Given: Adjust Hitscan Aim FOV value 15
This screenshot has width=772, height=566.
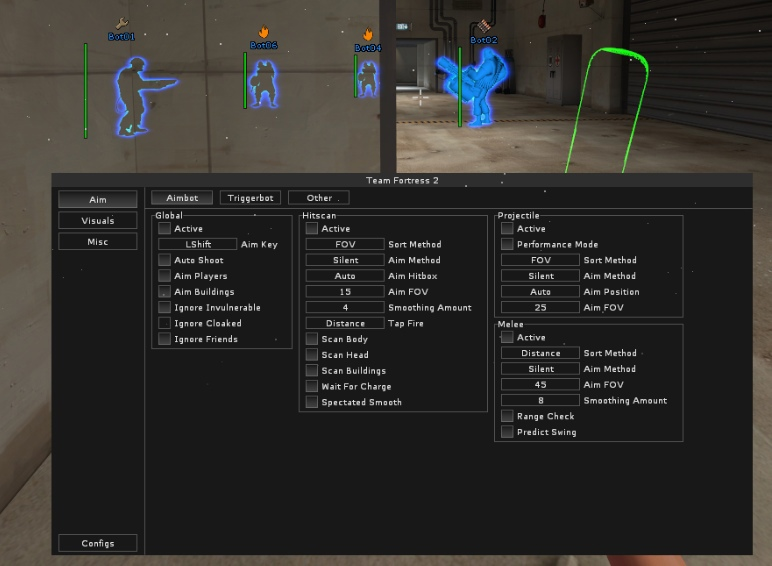Looking at the screenshot, I should click(345, 291).
